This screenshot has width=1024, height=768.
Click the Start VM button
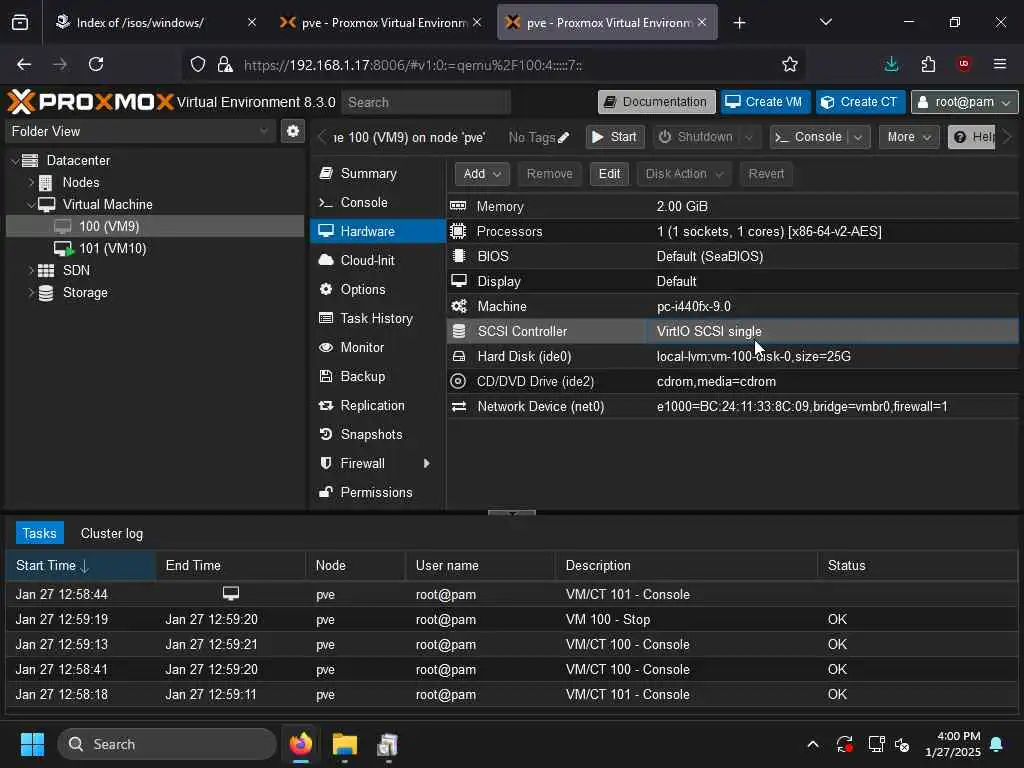click(x=615, y=137)
